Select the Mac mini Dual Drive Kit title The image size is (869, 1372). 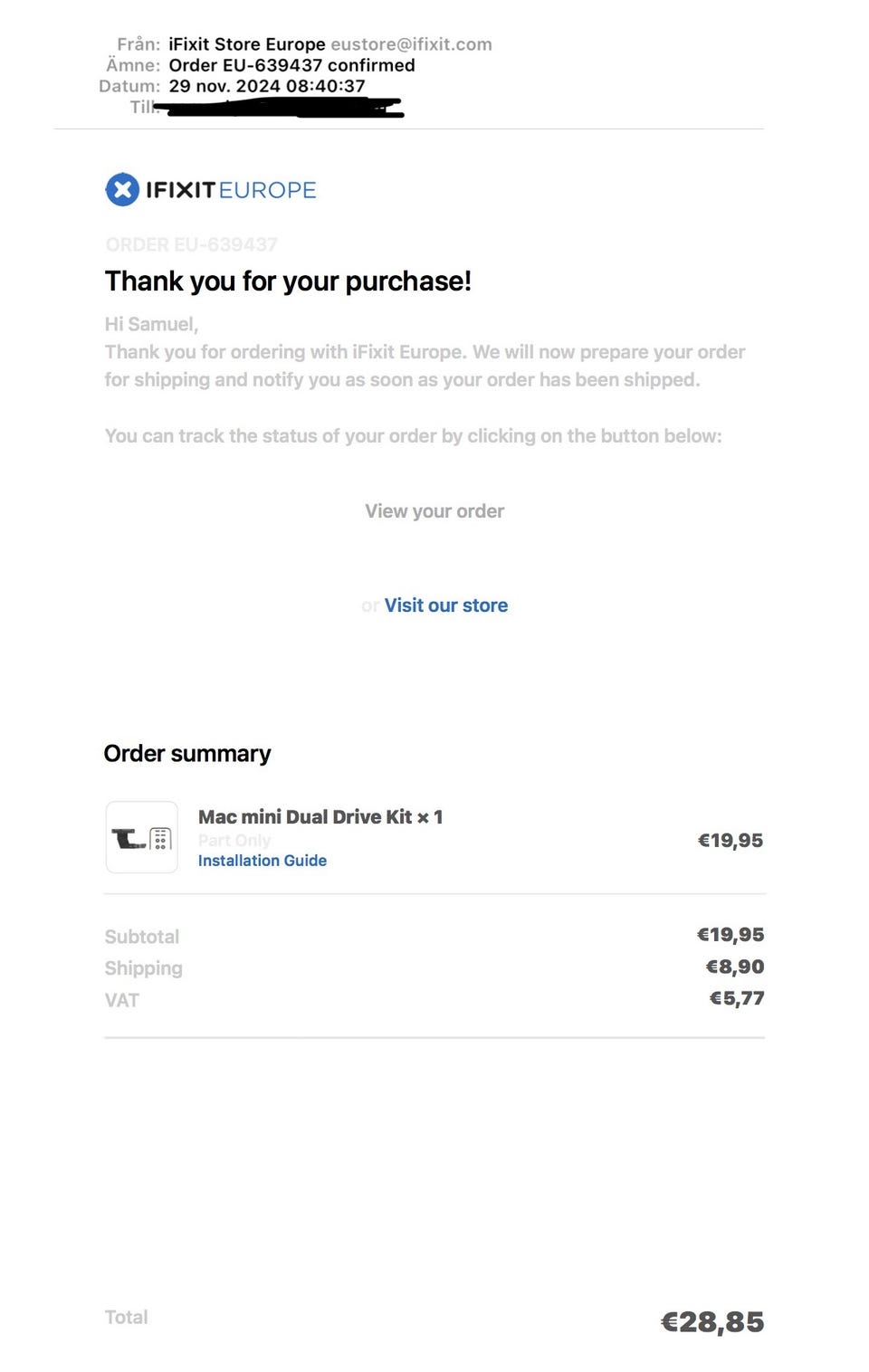(320, 817)
